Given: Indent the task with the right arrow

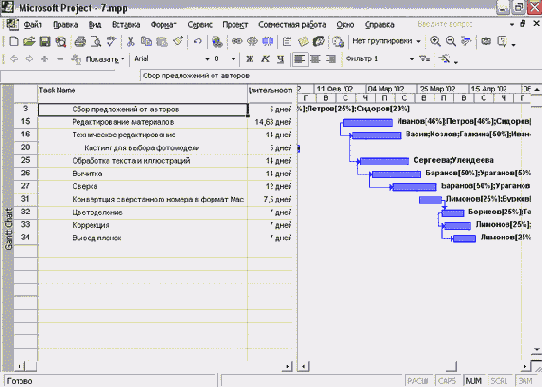Looking at the screenshot, I should pyautogui.click(x=29, y=59).
